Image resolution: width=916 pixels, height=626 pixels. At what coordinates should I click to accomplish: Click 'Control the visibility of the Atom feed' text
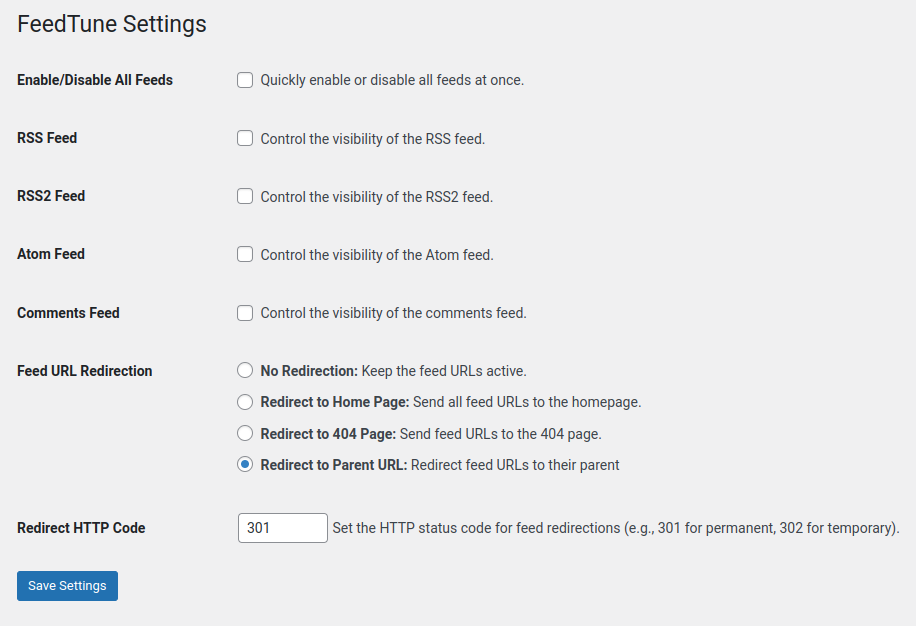(377, 255)
